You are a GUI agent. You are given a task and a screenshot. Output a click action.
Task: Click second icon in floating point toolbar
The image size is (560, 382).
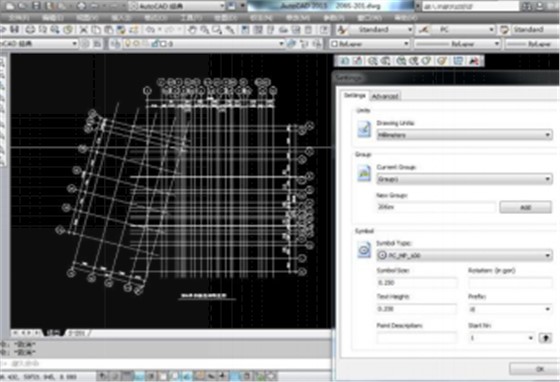click(358, 61)
